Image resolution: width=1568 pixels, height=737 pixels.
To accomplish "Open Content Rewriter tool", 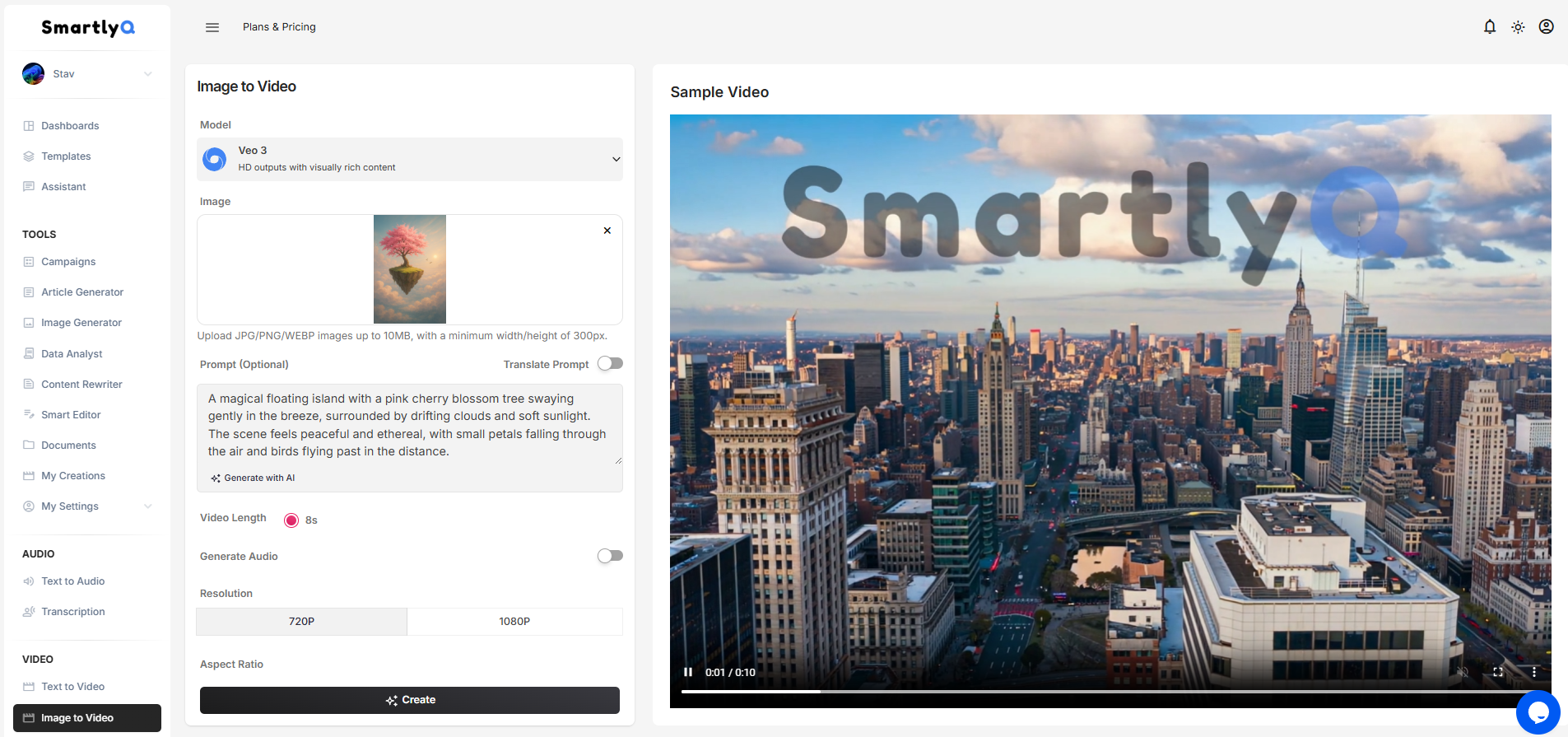I will click(81, 385).
